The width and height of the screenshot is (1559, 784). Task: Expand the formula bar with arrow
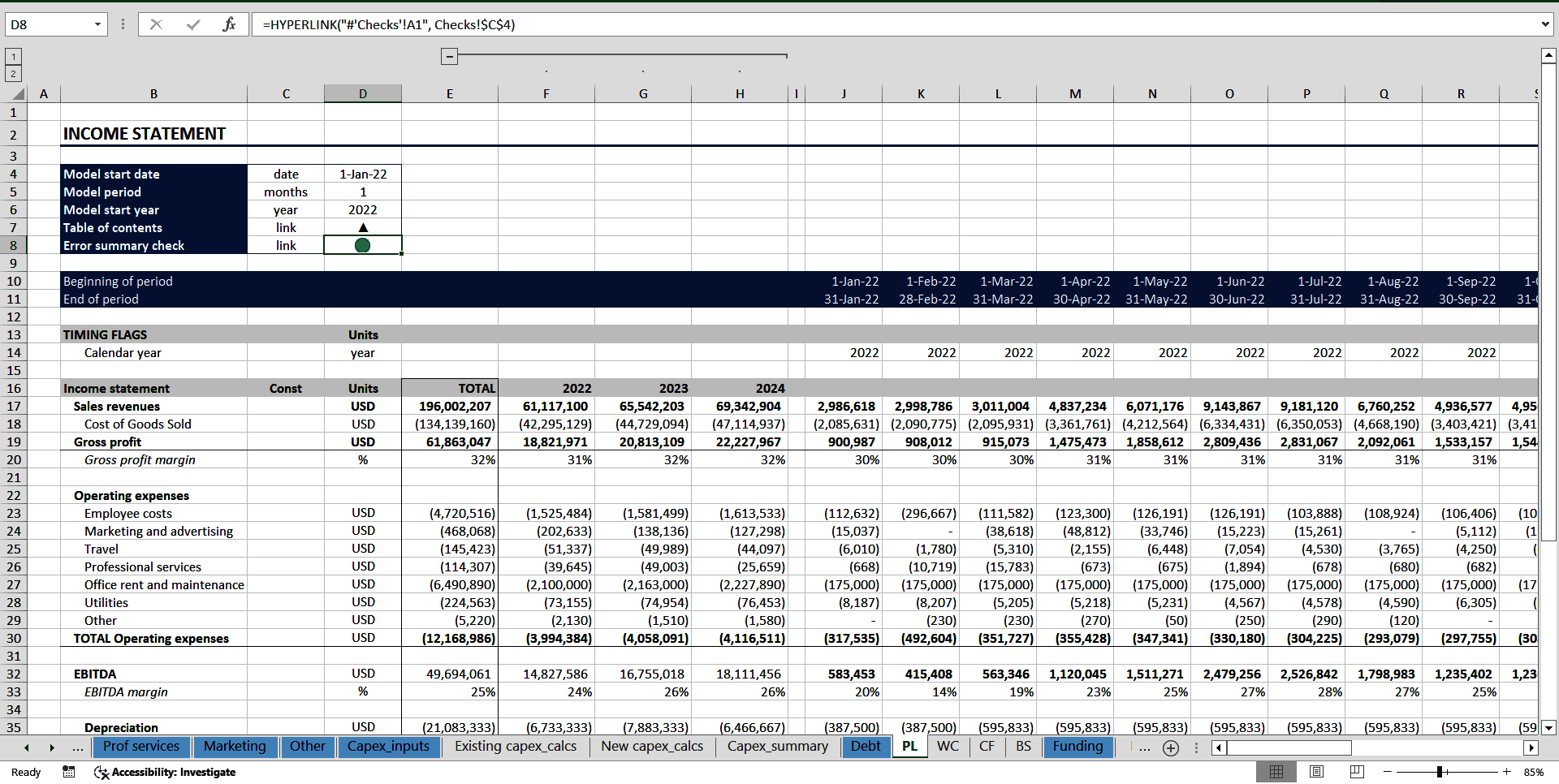point(1545,24)
